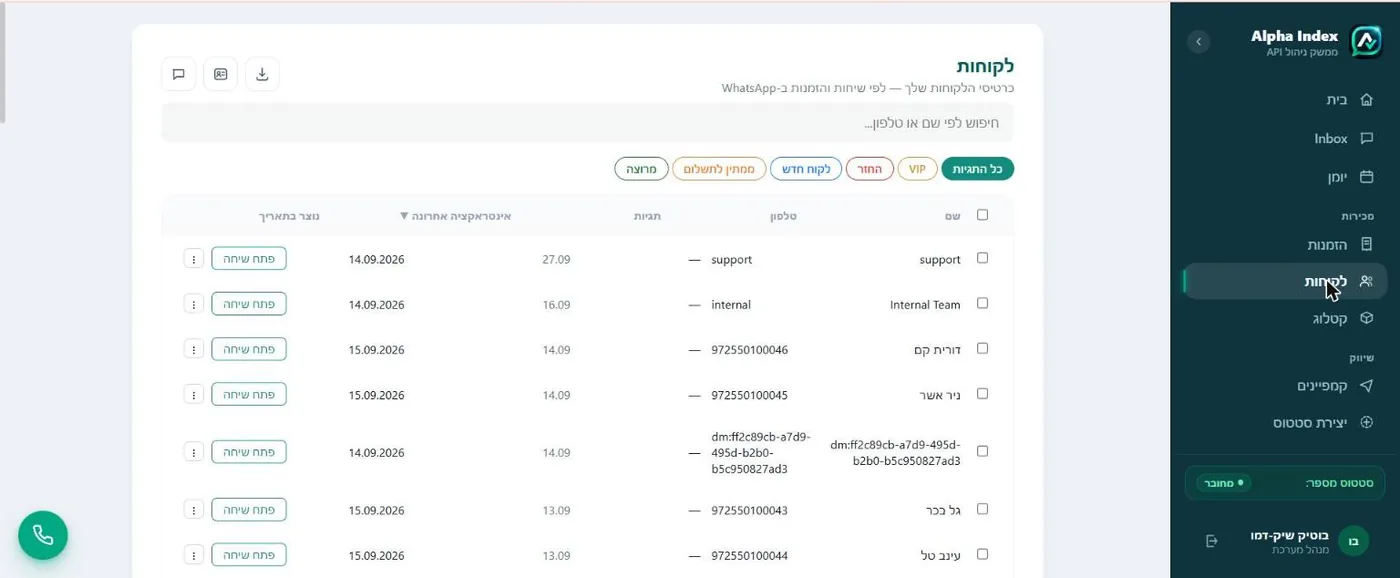Sort by the אינטראקציה אחרונה column header
The height and width of the screenshot is (578, 1400).
pos(455,216)
